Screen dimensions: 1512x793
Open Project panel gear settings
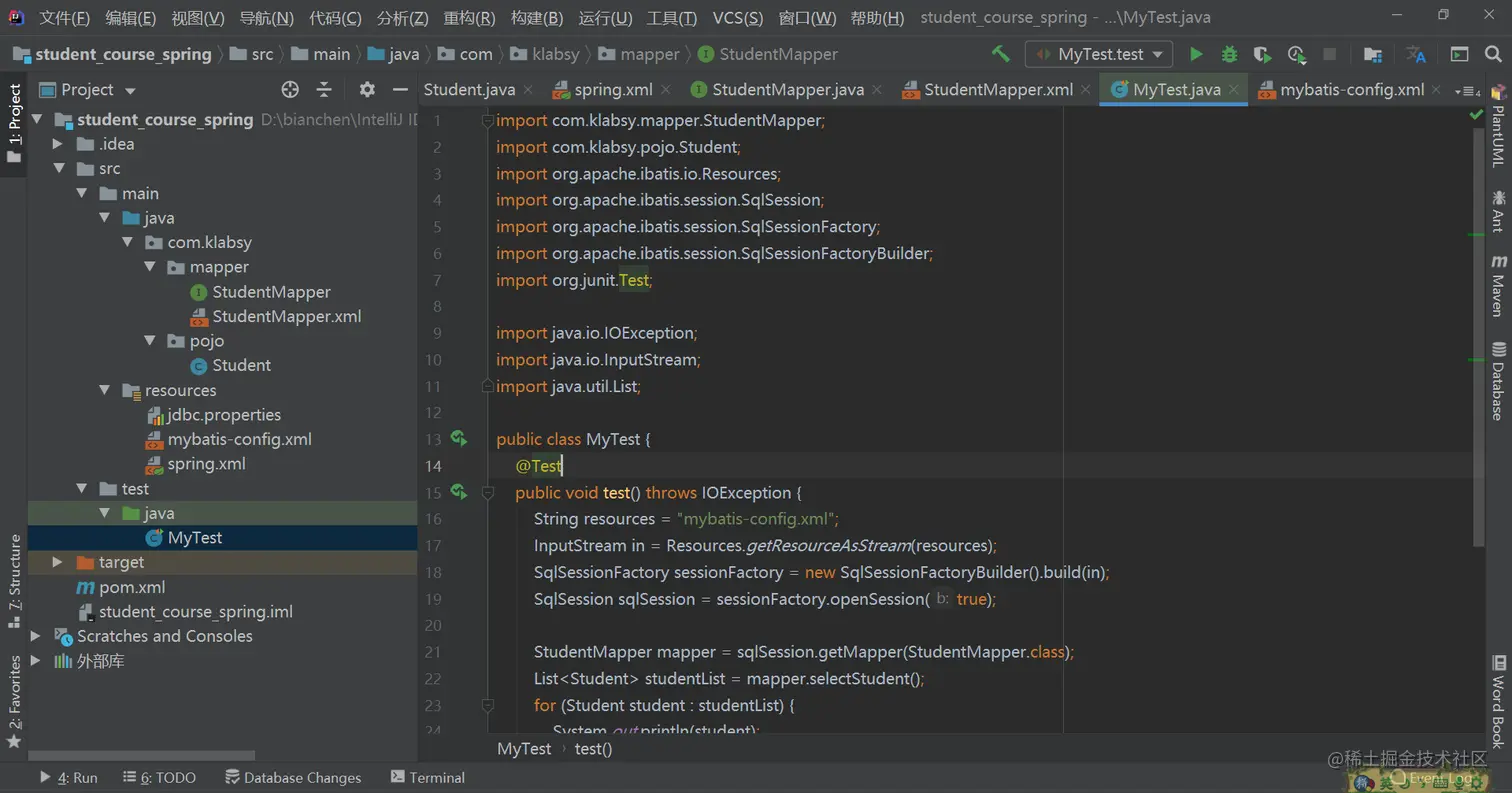click(x=367, y=90)
